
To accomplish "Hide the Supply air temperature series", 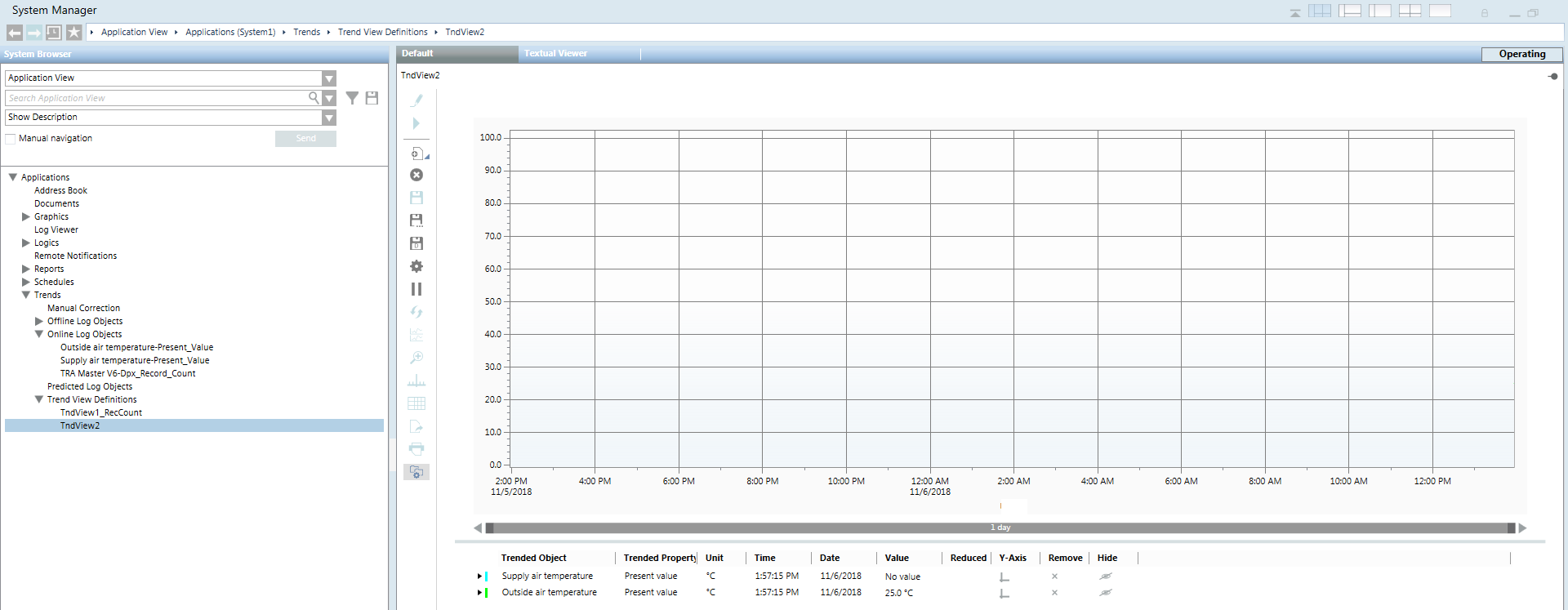I will click(x=1106, y=577).
